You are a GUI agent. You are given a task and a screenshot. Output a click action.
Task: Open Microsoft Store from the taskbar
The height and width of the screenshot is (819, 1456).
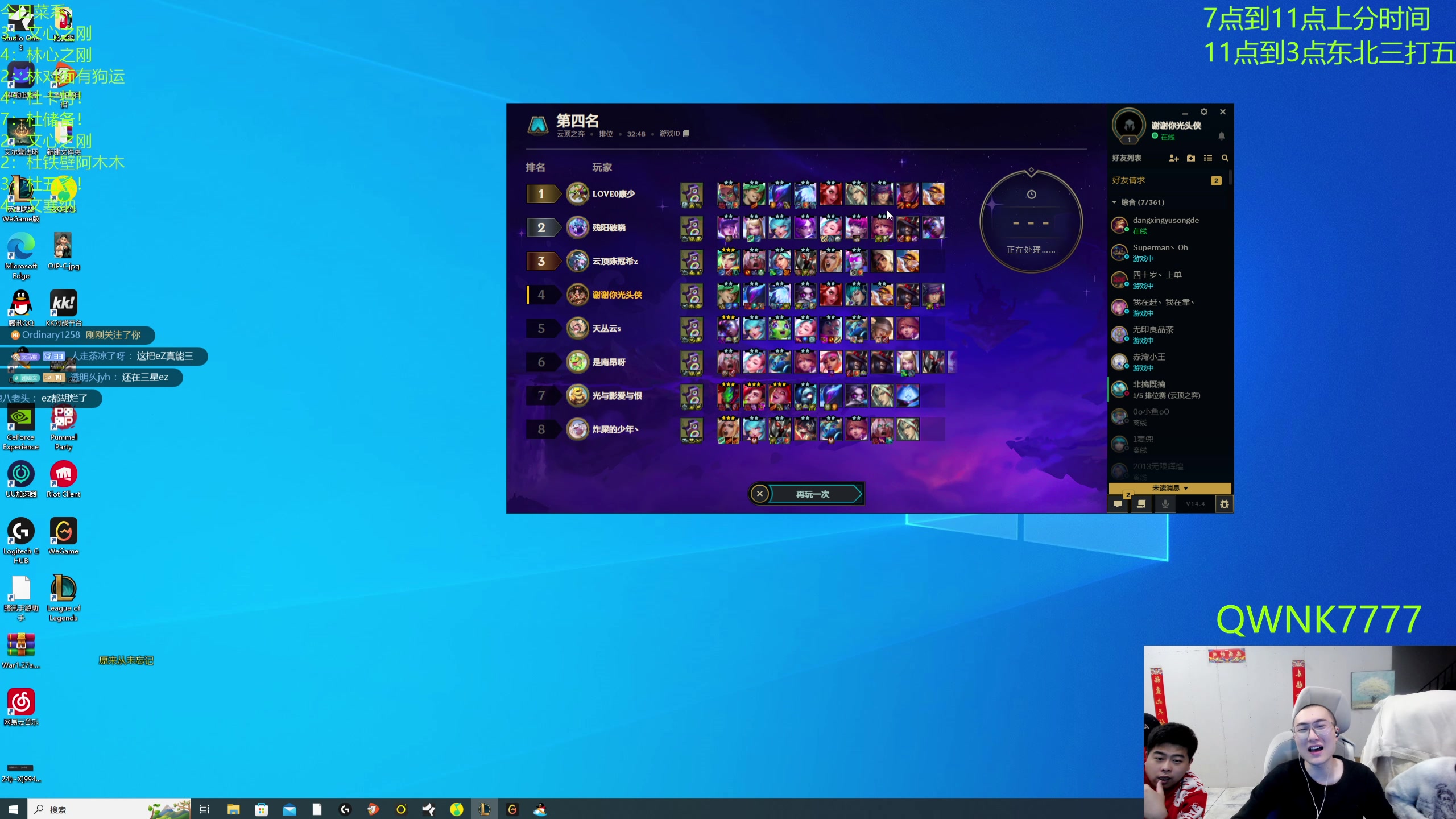[x=261, y=809]
